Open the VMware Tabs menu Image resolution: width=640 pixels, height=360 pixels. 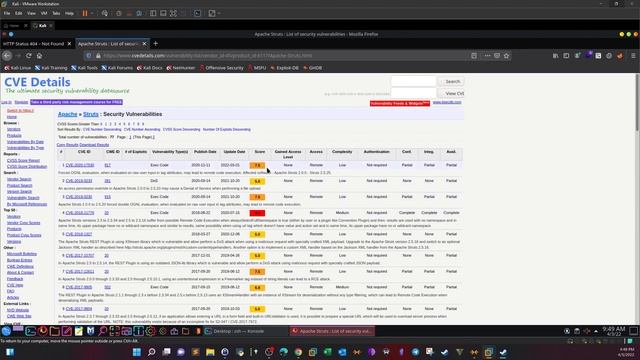pyautogui.click(x=56, y=13)
